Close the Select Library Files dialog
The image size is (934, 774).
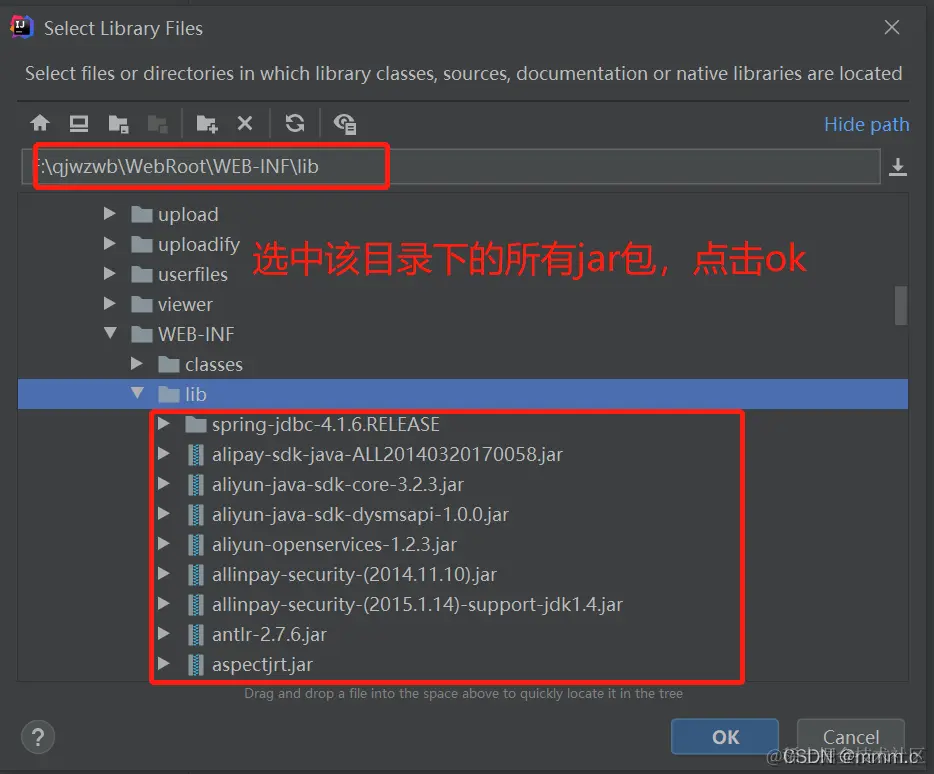(892, 27)
